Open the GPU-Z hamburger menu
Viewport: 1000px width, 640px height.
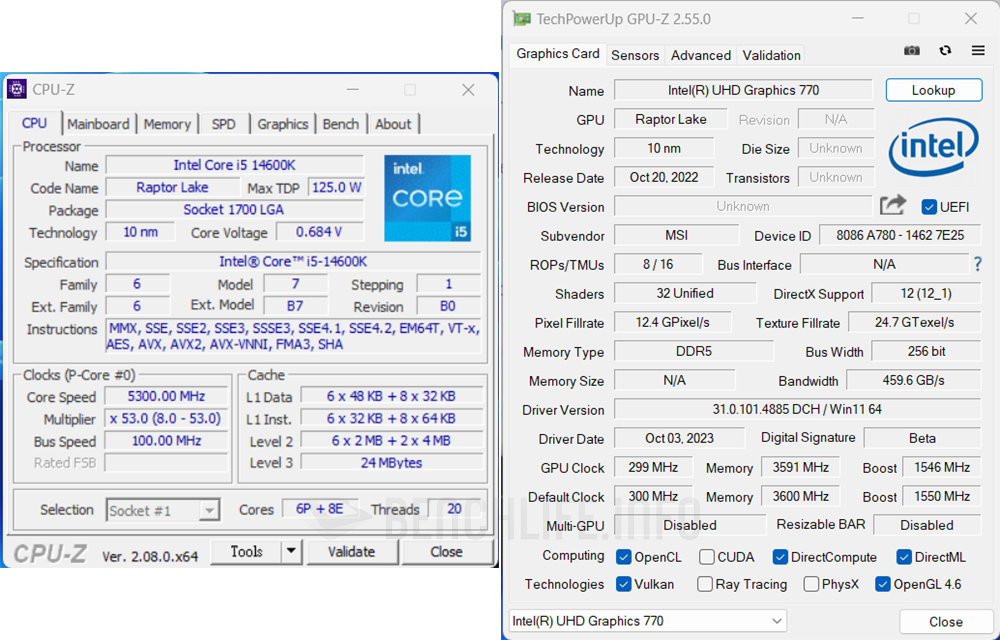coord(978,50)
